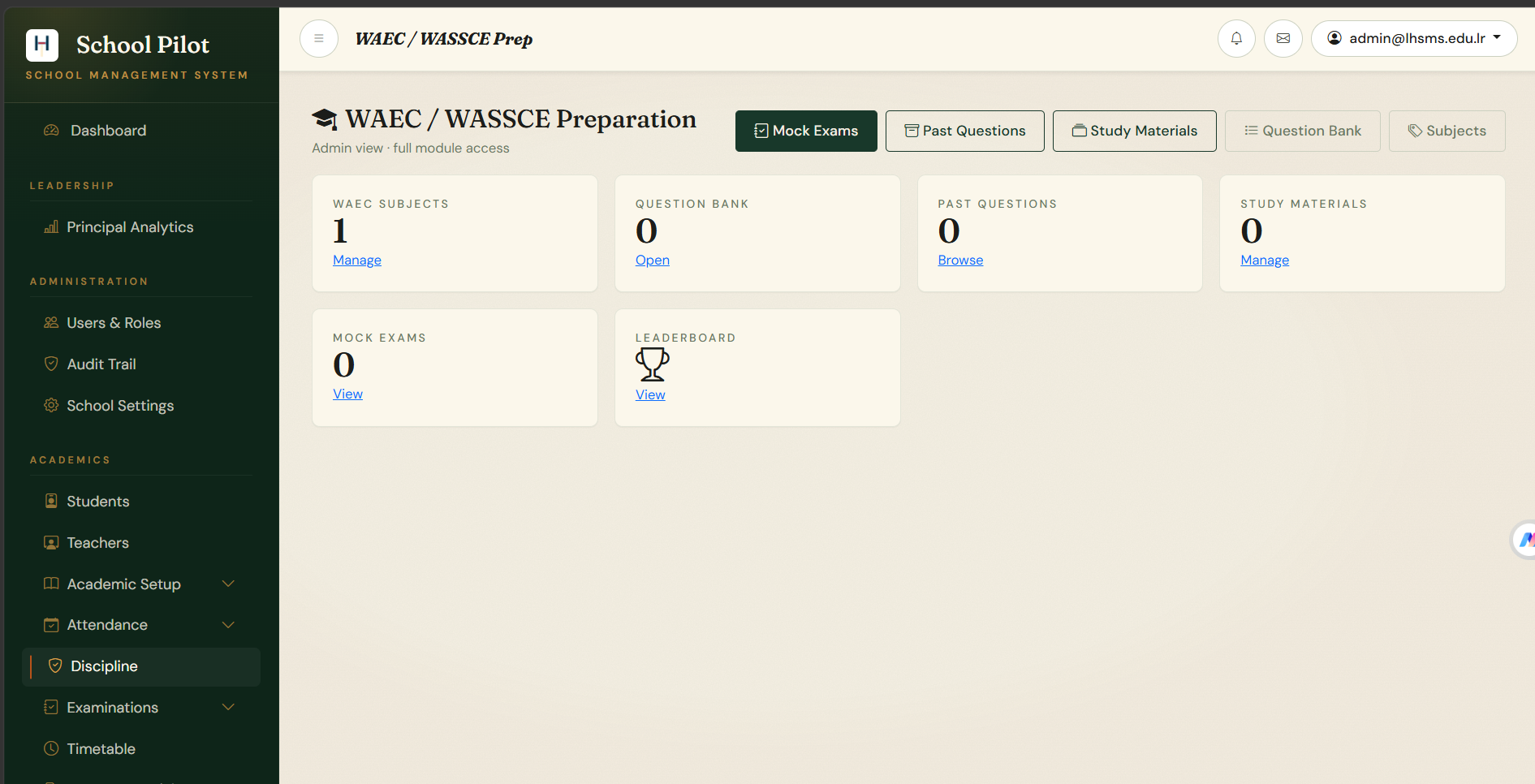This screenshot has height=784, width=1535.
Task: Open the Audit Trail shield icon
Action: (x=51, y=364)
